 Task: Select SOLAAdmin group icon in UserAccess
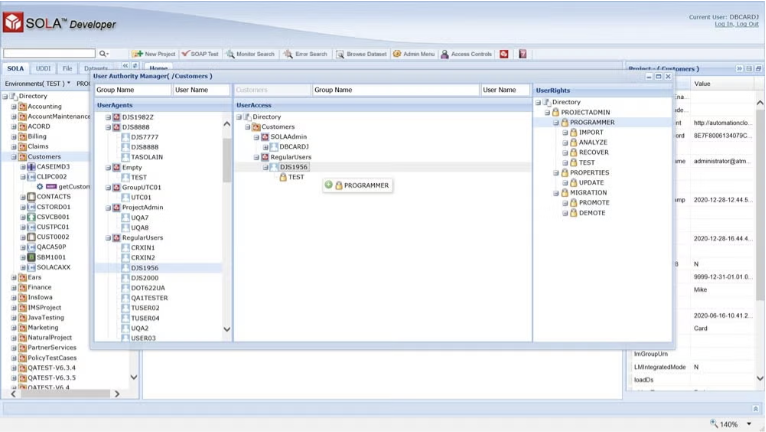pos(265,137)
